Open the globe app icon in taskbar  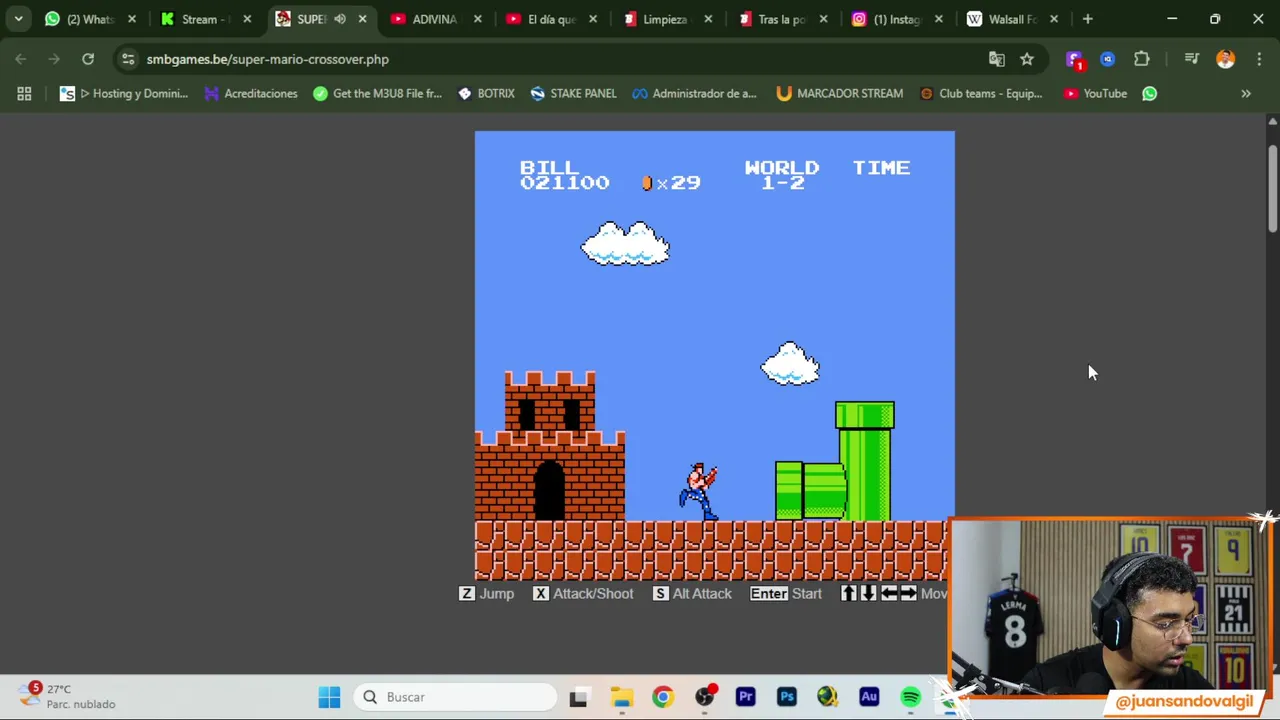pyautogui.click(x=827, y=697)
